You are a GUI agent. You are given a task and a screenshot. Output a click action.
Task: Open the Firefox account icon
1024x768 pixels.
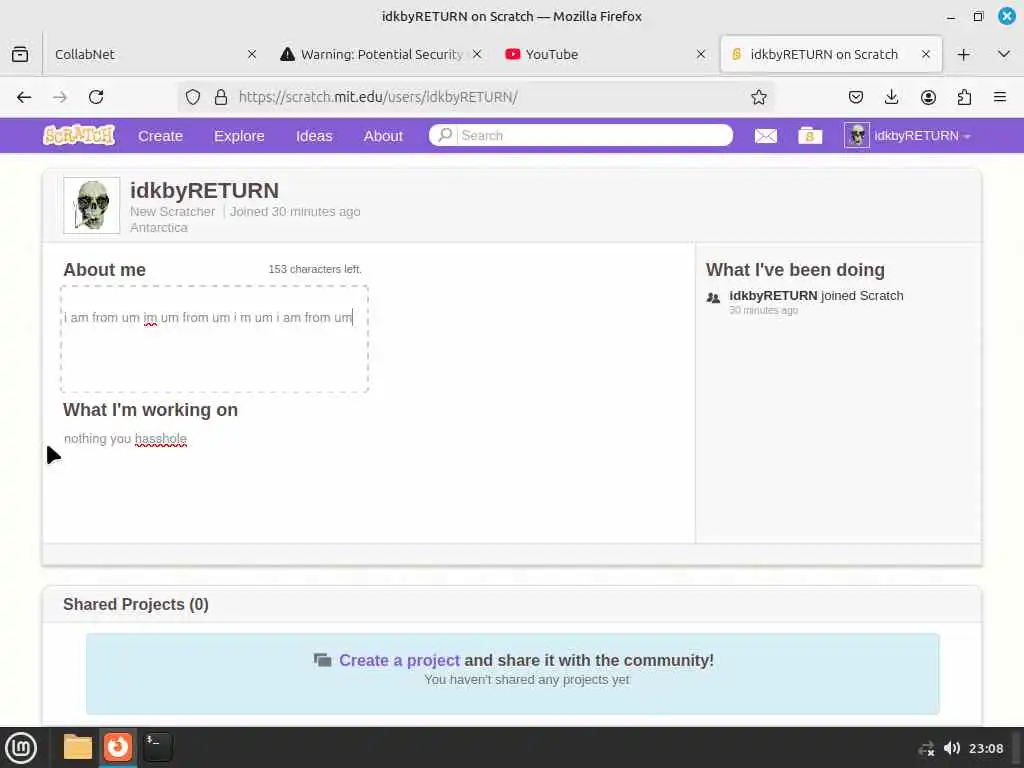928,97
